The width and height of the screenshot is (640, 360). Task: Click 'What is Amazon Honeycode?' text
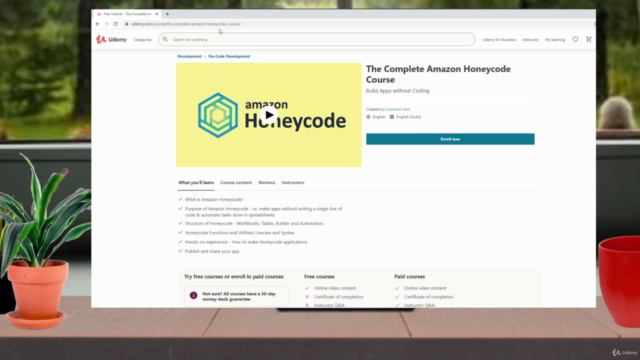(214, 200)
